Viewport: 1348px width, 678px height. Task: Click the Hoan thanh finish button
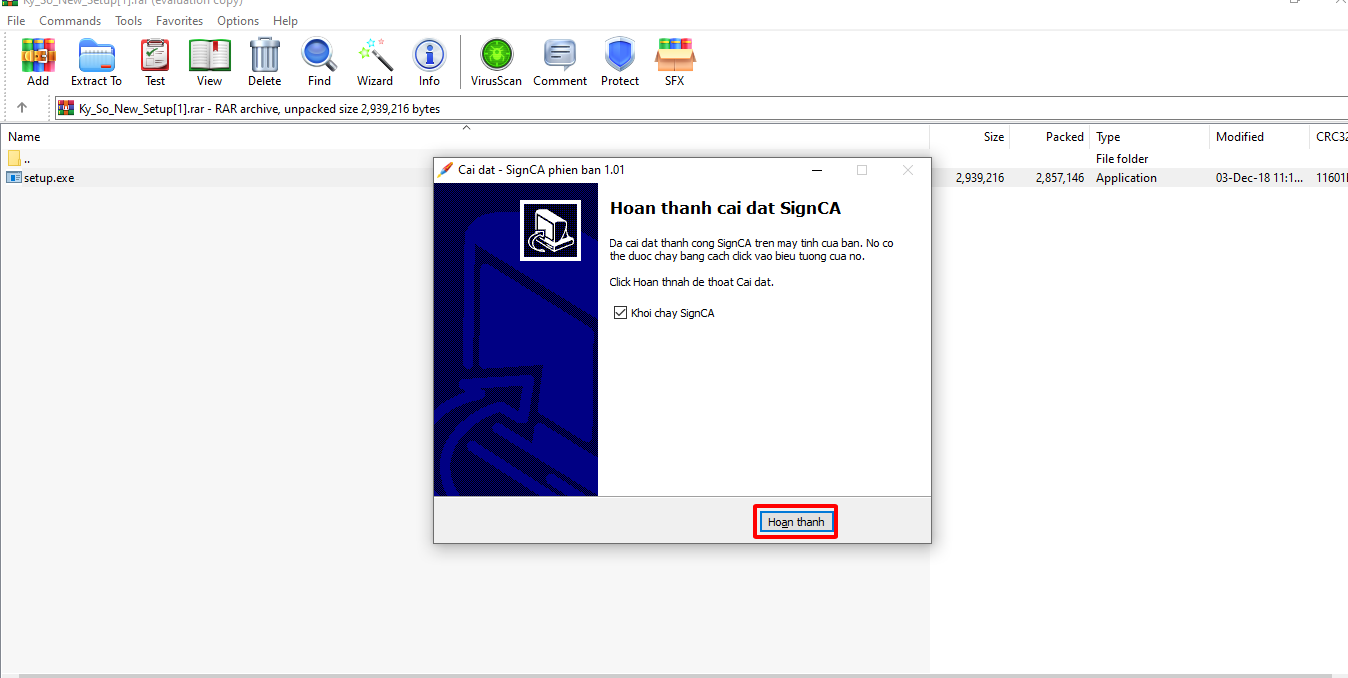click(795, 522)
